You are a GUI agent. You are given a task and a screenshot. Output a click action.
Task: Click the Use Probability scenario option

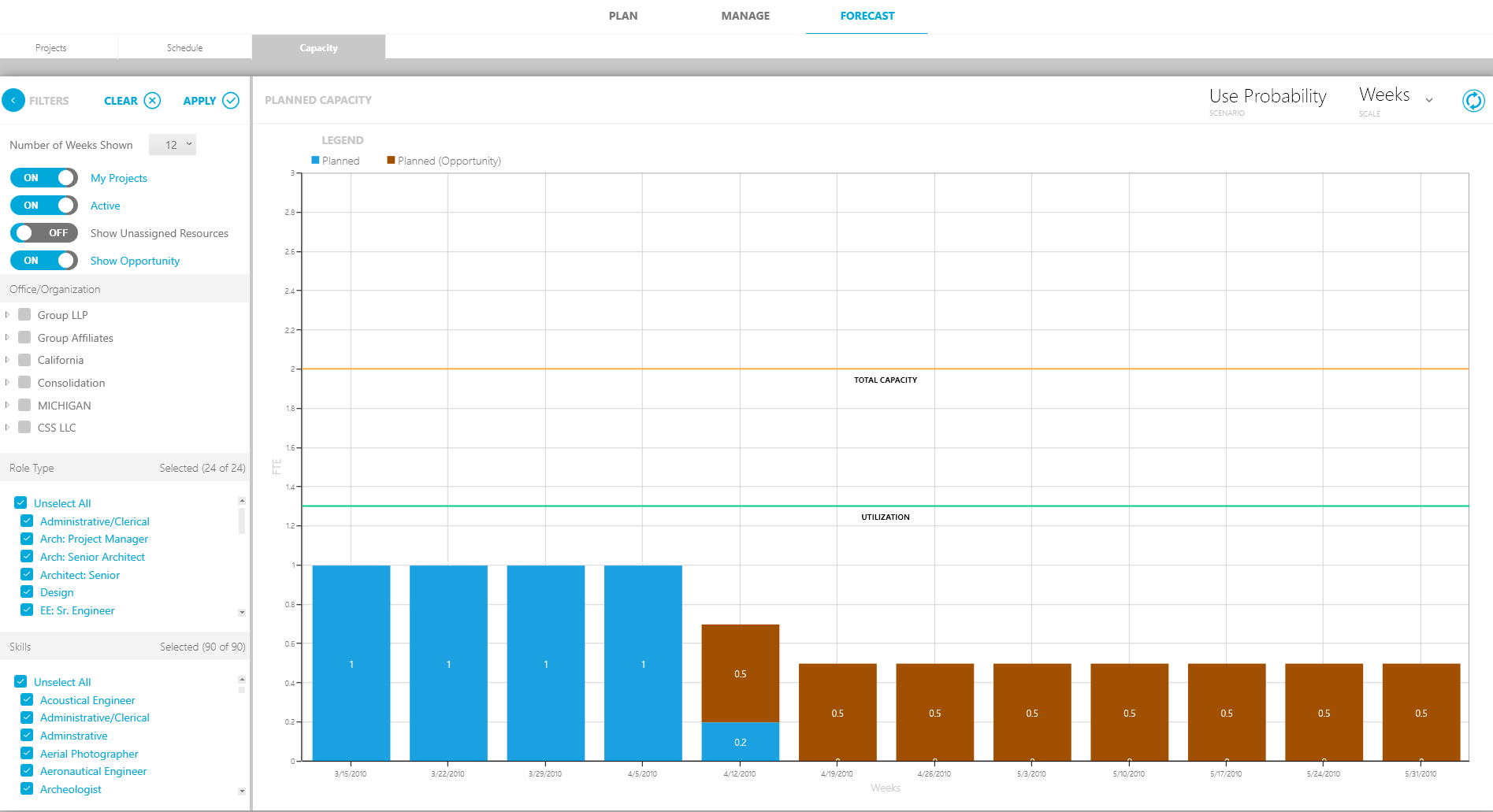click(1267, 97)
